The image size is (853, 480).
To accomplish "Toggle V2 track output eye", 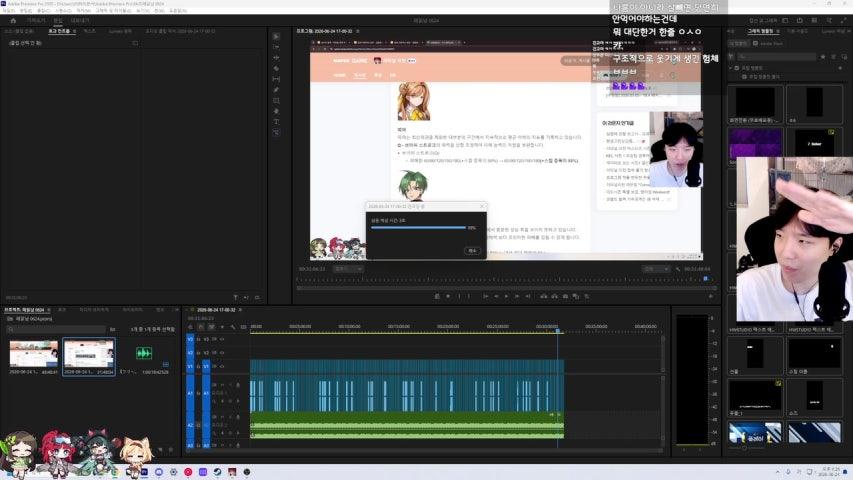I will point(222,353).
